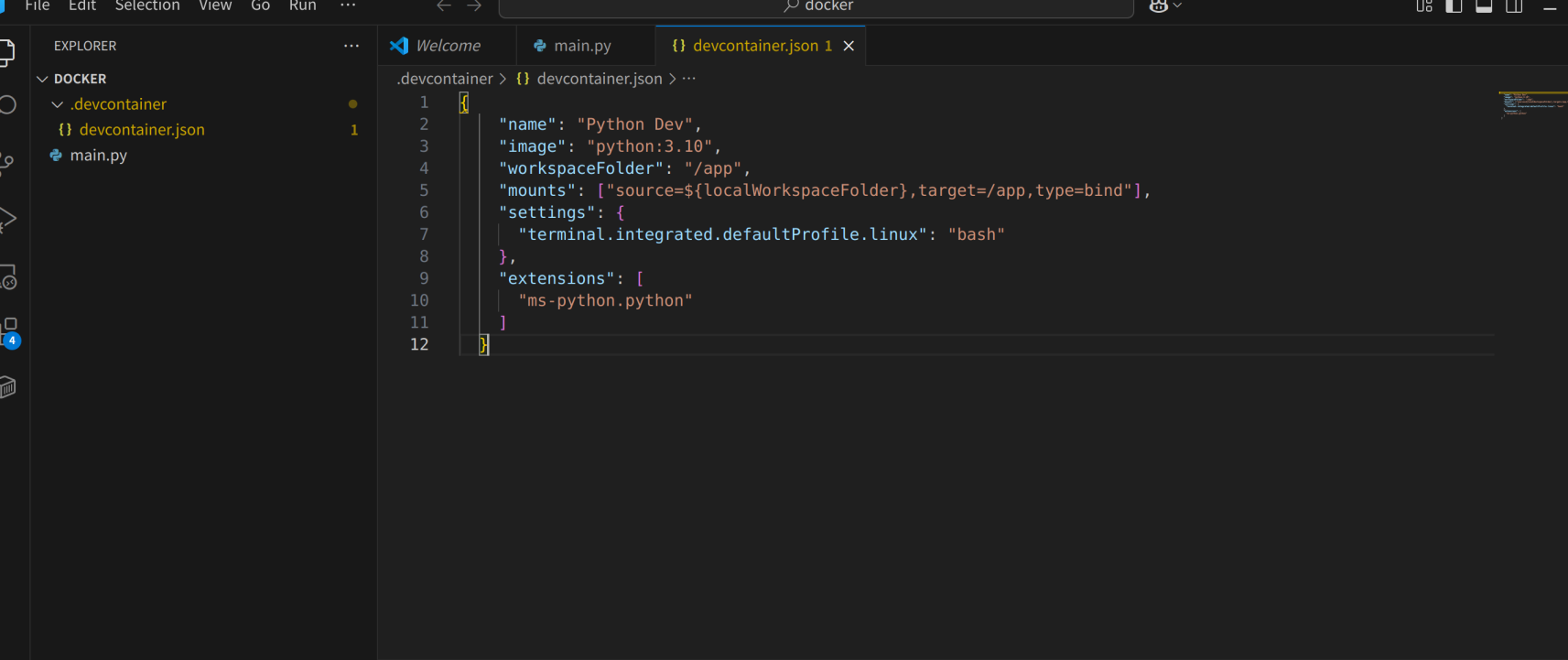
Task: Toggle bottom panel visibility
Action: tap(1484, 6)
